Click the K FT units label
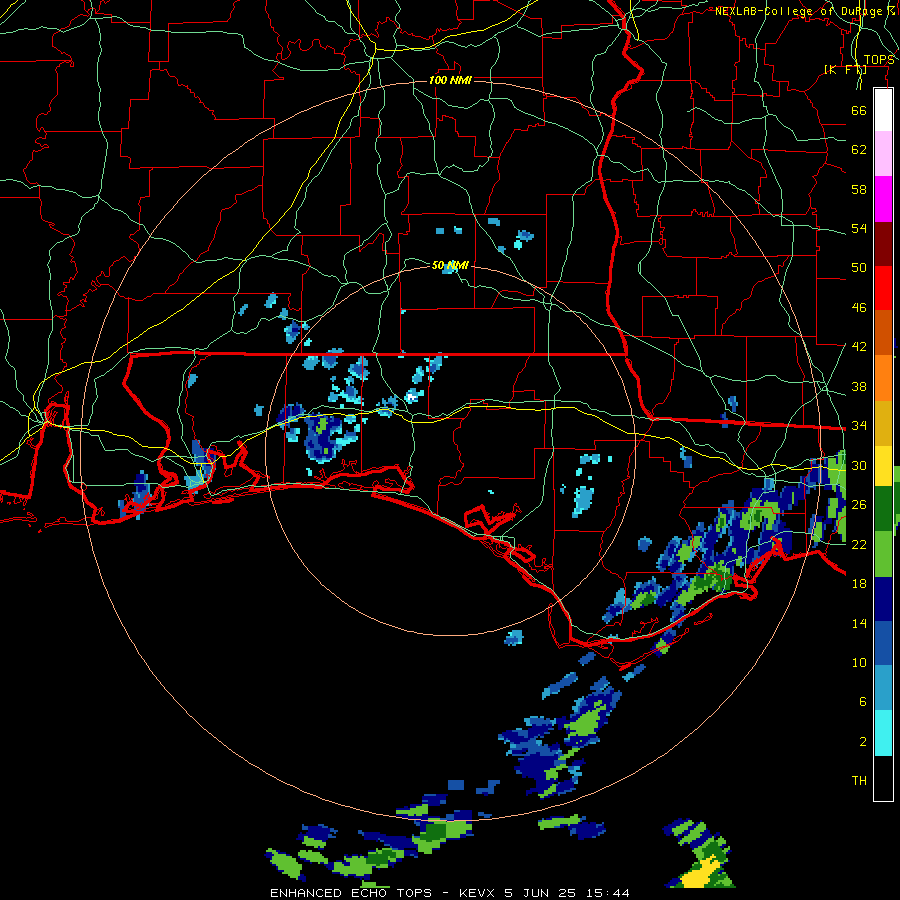The height and width of the screenshot is (900, 900). pyautogui.click(x=845, y=70)
